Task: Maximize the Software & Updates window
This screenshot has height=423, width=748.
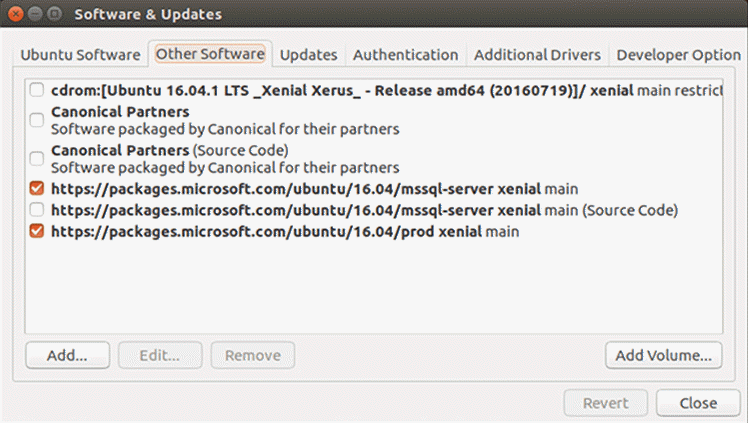Action: [55, 14]
